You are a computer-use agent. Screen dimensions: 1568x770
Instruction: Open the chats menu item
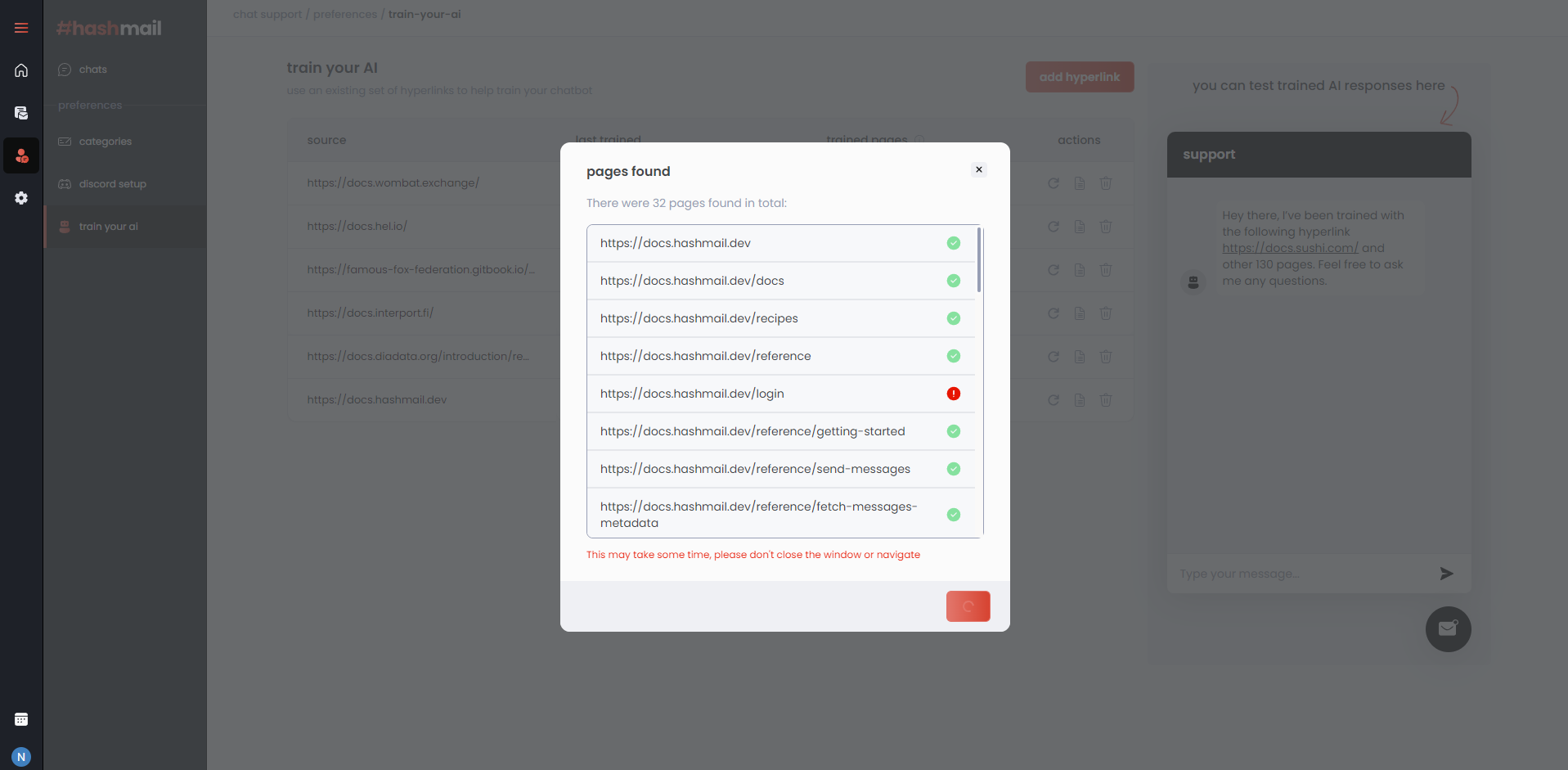pos(125,70)
